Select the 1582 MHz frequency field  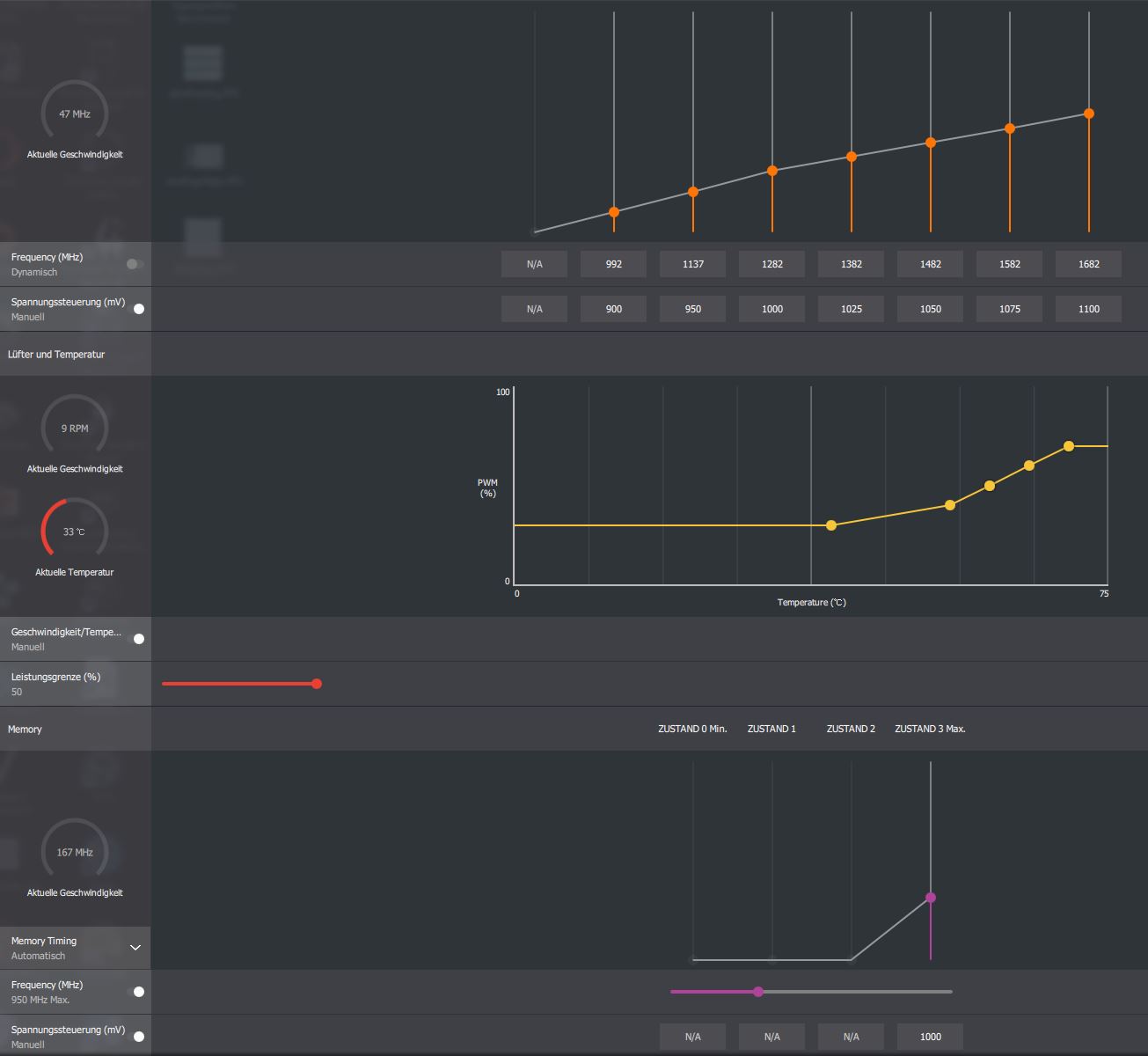(x=1010, y=264)
